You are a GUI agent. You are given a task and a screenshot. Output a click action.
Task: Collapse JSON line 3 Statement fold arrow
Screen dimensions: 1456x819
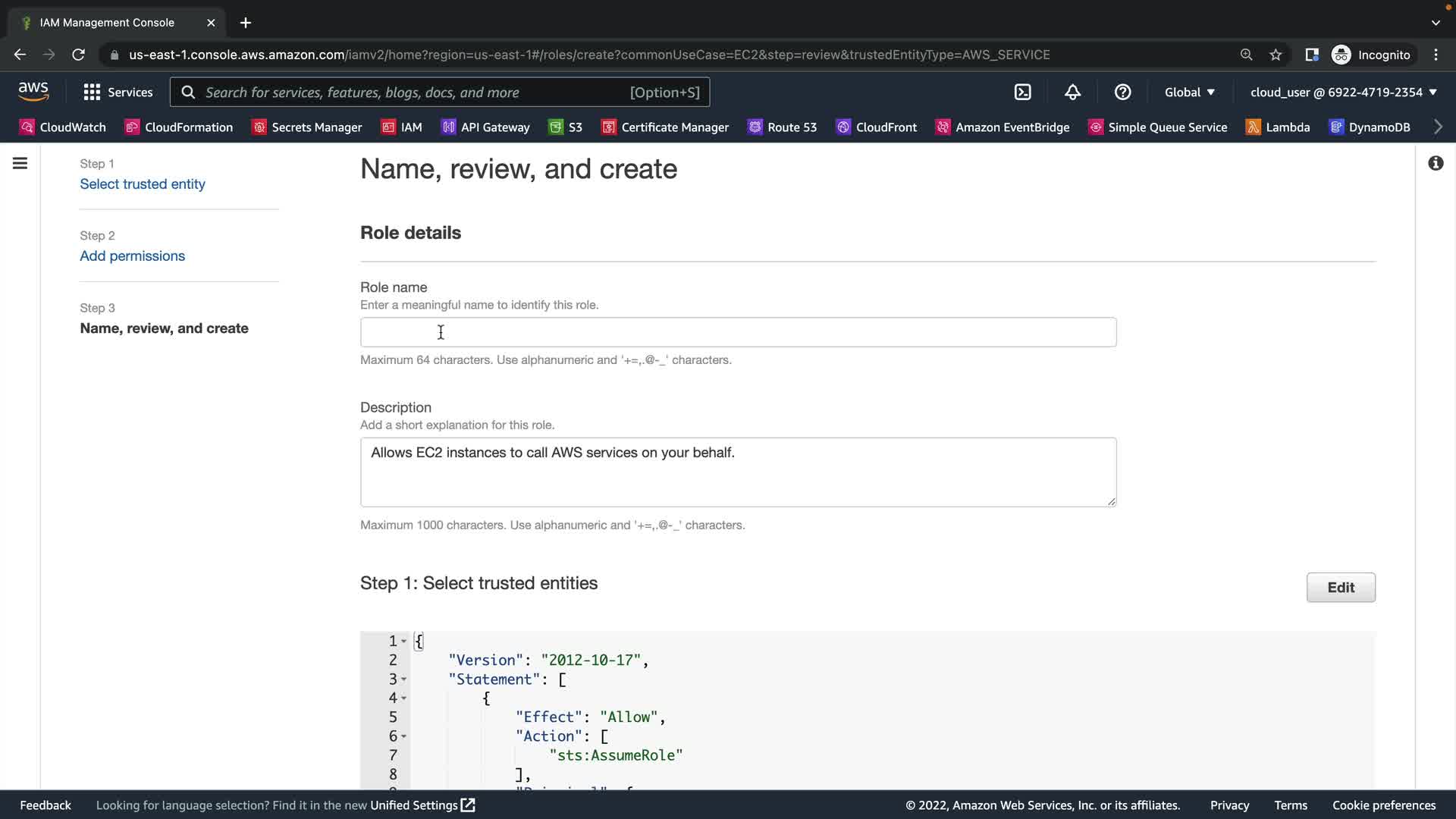point(404,679)
